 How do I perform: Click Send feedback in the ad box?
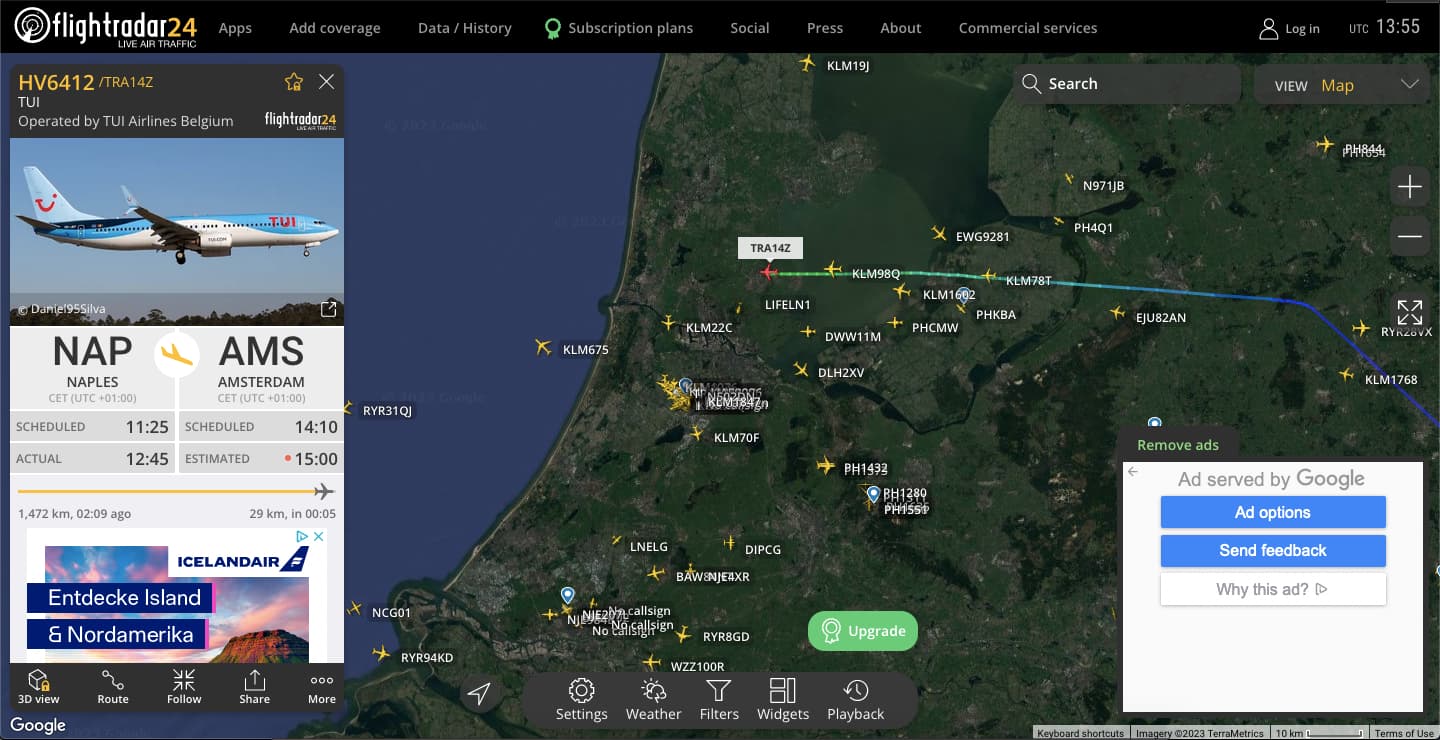click(1273, 550)
